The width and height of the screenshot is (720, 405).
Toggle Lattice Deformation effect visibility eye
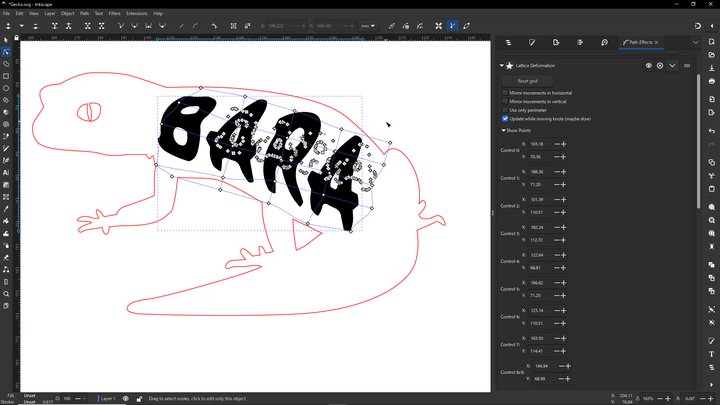click(x=648, y=65)
